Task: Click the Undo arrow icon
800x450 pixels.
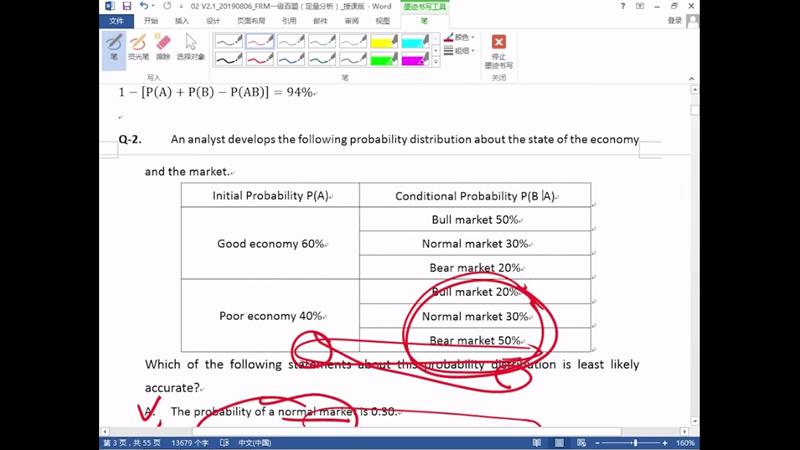Action: pyautogui.click(x=144, y=6)
